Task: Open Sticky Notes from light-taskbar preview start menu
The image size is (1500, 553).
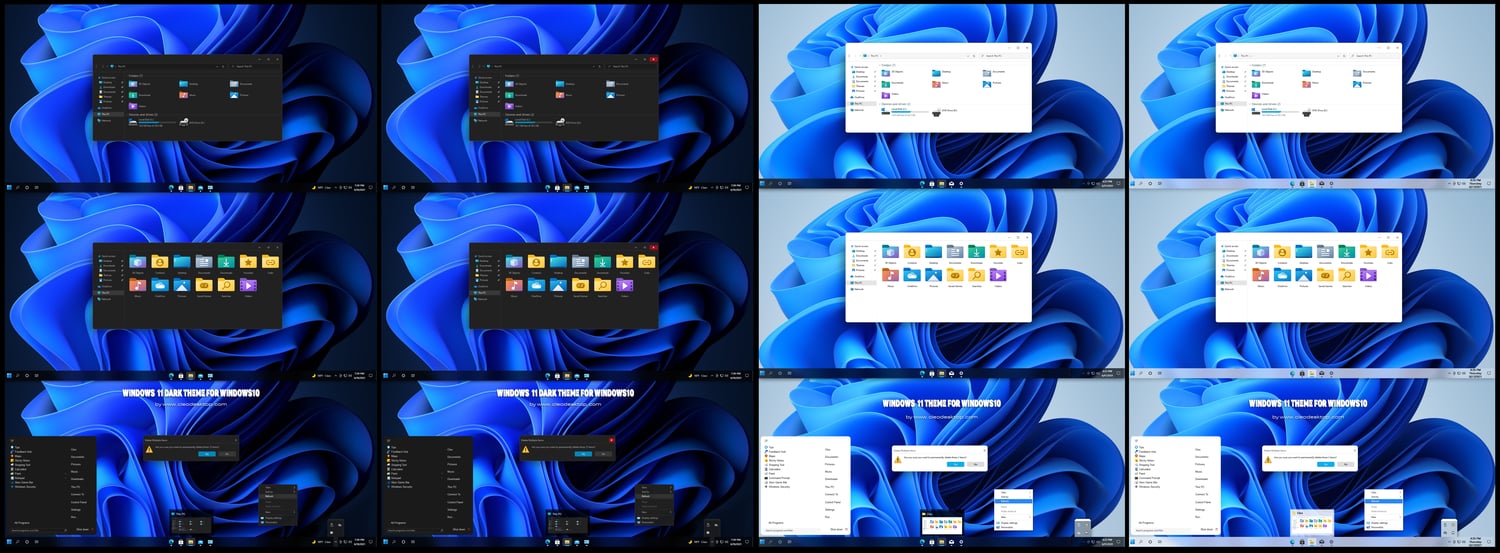Action: click(x=1146, y=460)
